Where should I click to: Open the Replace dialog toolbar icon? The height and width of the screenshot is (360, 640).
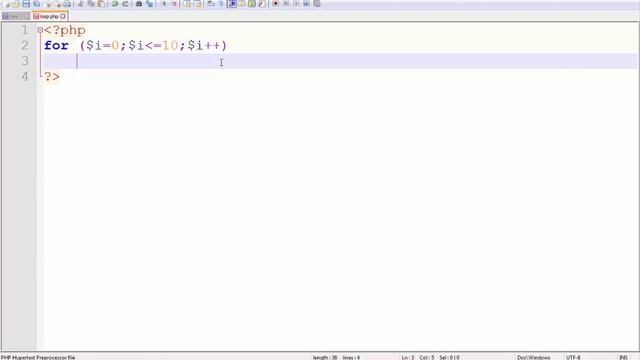click(149, 4)
